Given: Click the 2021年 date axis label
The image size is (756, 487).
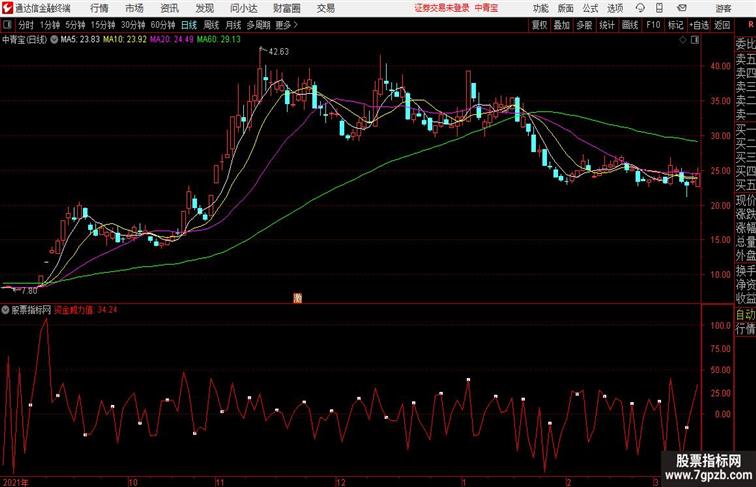Looking at the screenshot, I should pos(15,482).
